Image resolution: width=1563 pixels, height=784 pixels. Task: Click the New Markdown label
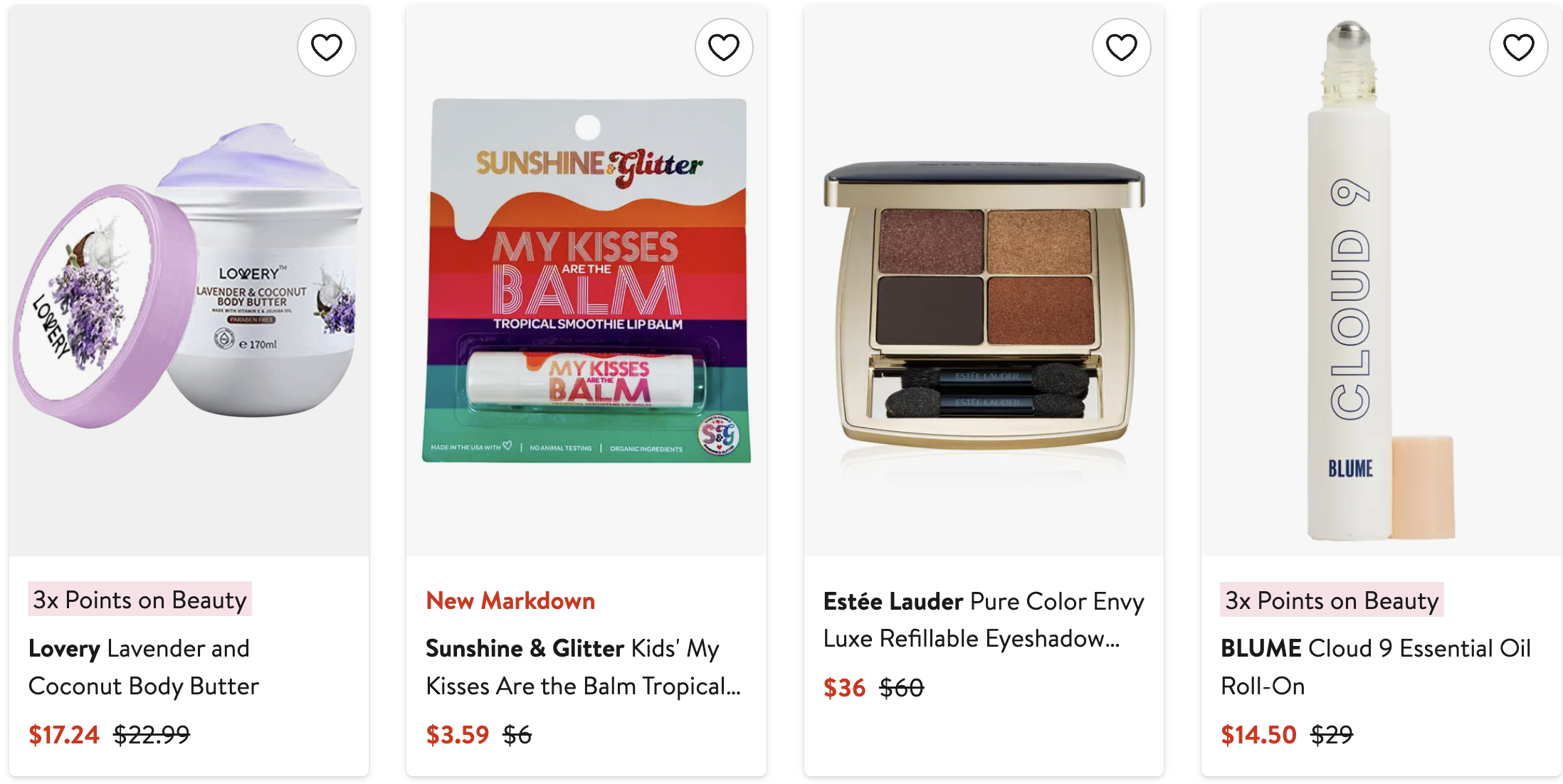[x=510, y=600]
